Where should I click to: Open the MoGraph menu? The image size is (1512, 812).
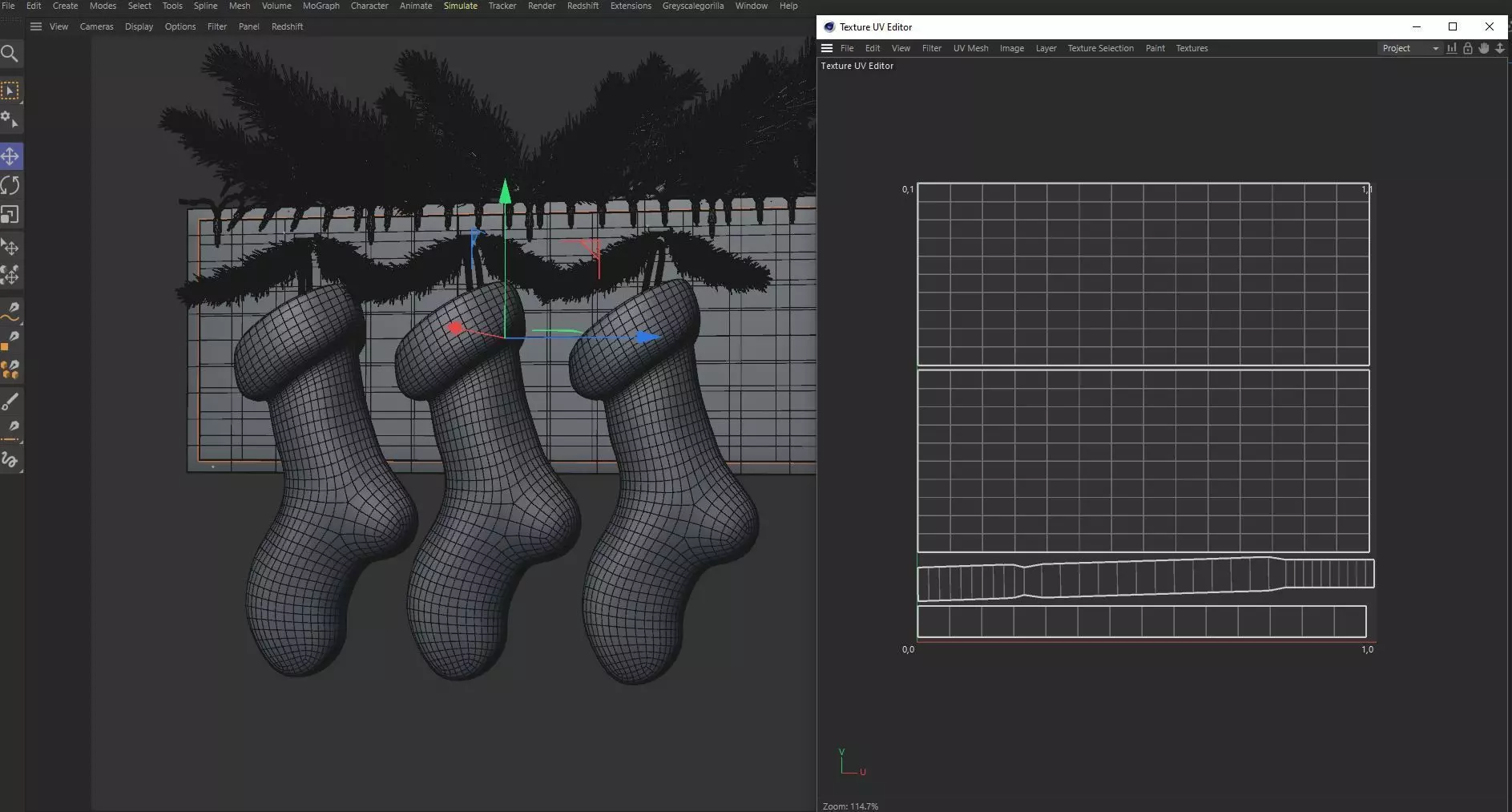click(321, 6)
